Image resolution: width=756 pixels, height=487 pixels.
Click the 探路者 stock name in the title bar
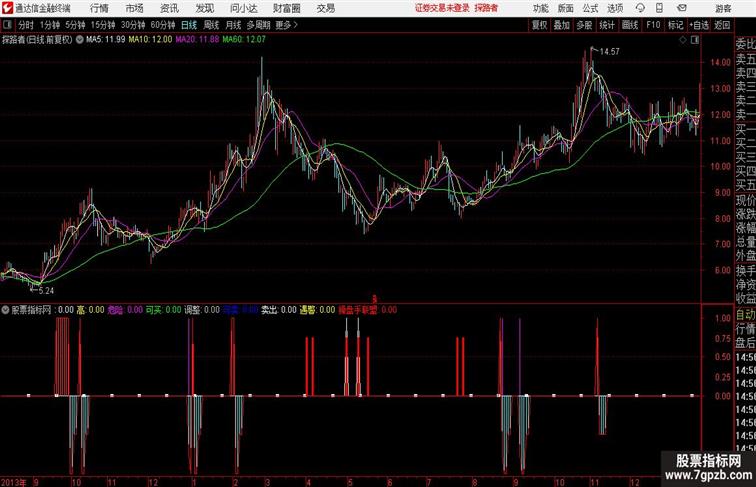tap(486, 8)
